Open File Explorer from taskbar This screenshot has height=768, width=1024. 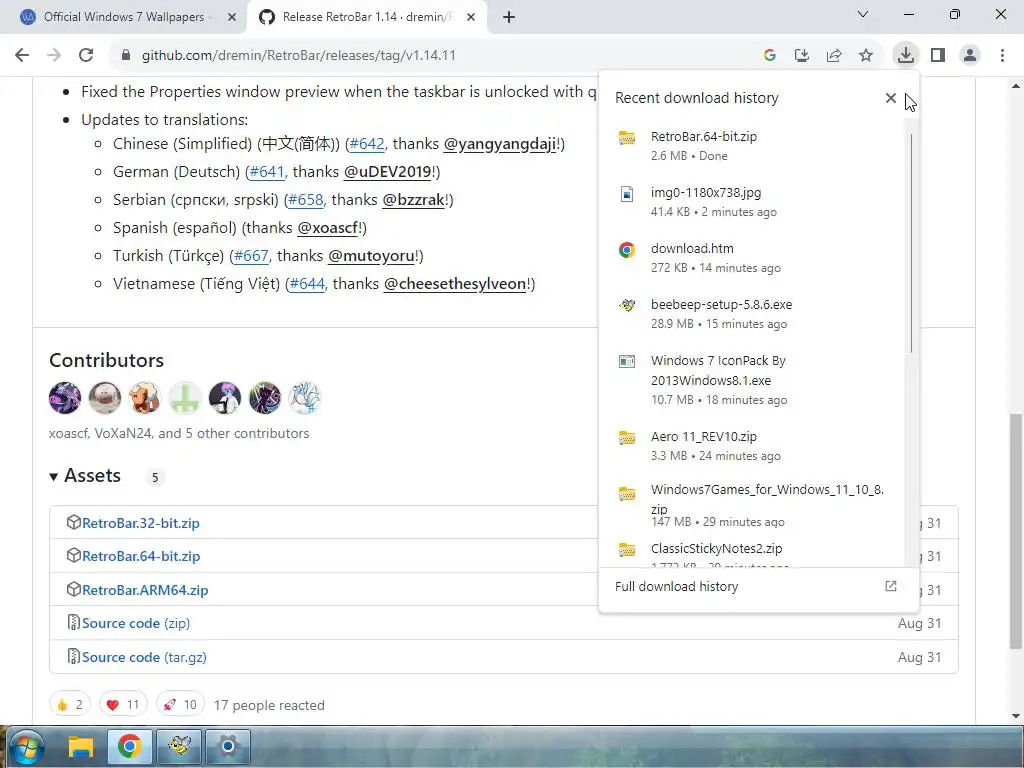coord(81,746)
